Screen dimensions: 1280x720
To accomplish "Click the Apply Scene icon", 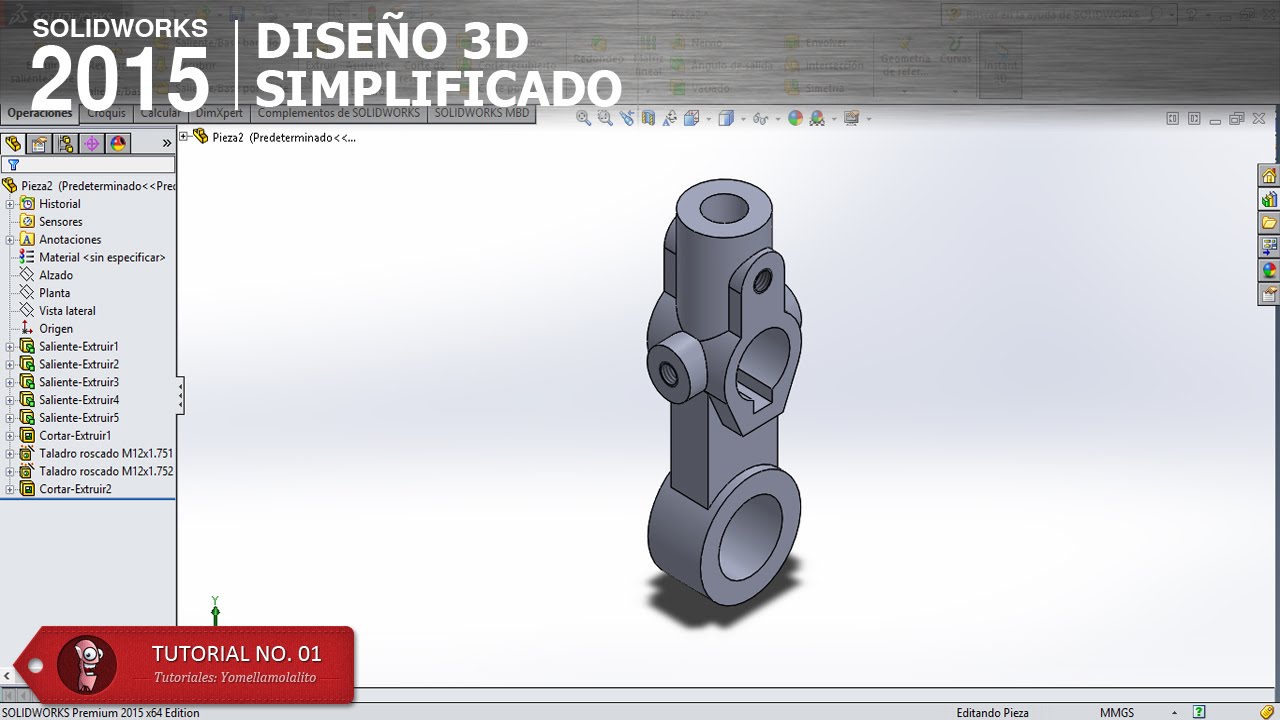I will point(817,118).
